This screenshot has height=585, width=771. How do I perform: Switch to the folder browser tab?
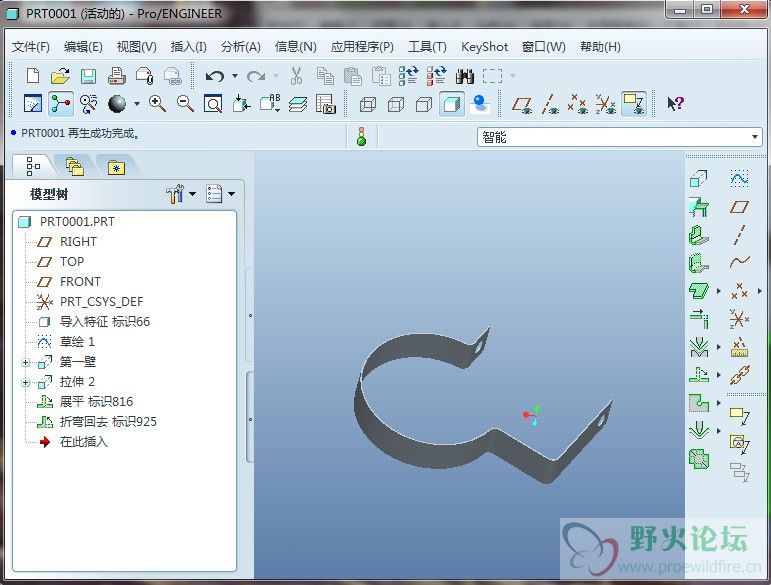(75, 167)
